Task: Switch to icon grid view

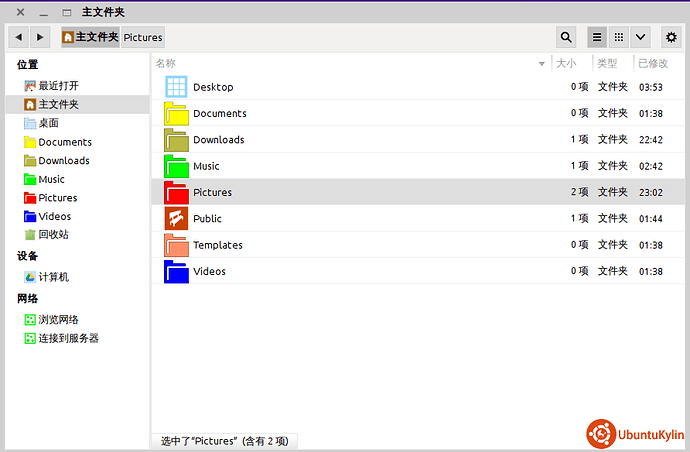Action: (619, 37)
